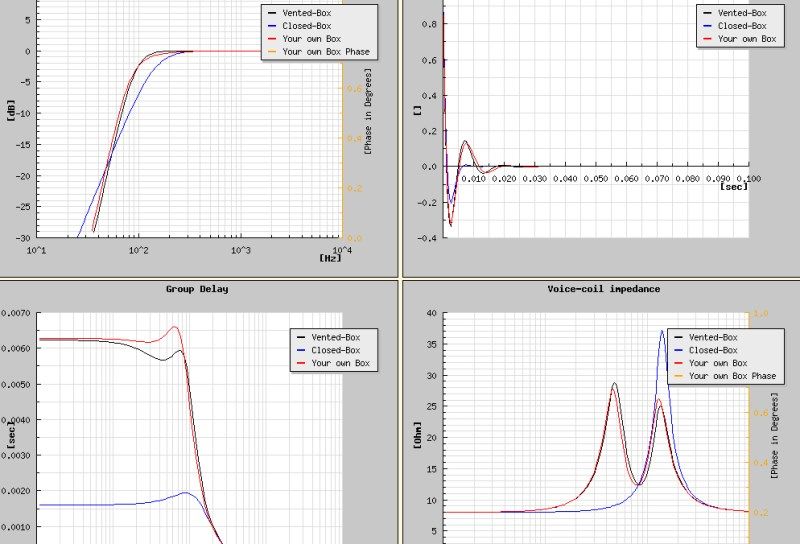Select Closed-Box in the impedance legend
The image size is (800, 544).
click(713, 350)
